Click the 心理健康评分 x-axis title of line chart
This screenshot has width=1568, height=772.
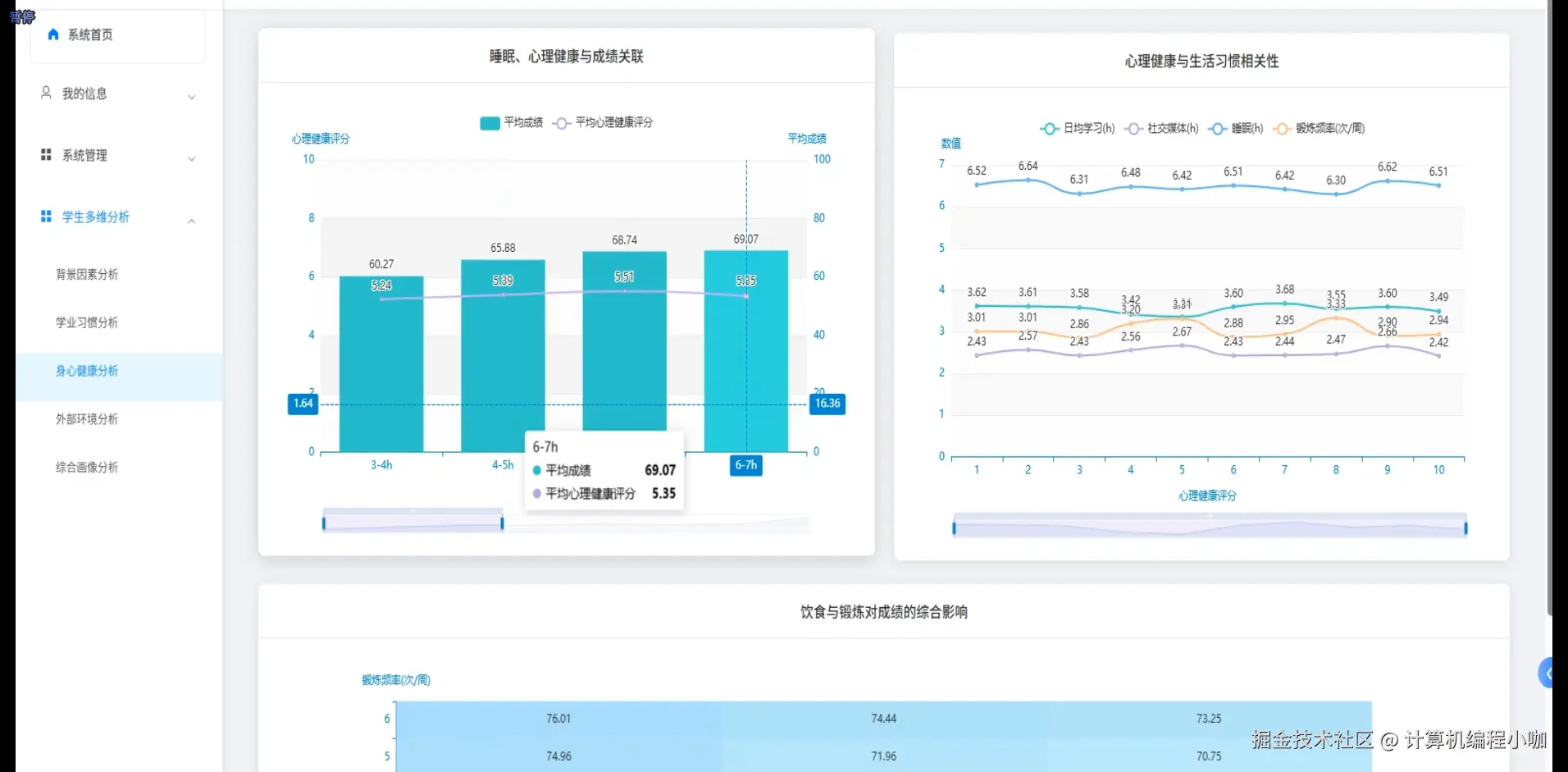1207,496
